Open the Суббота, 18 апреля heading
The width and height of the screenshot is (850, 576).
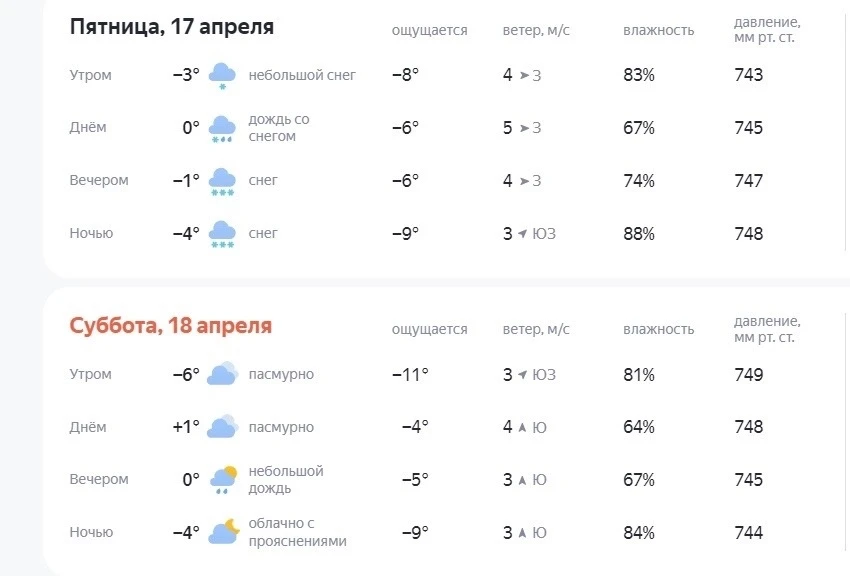point(171,325)
